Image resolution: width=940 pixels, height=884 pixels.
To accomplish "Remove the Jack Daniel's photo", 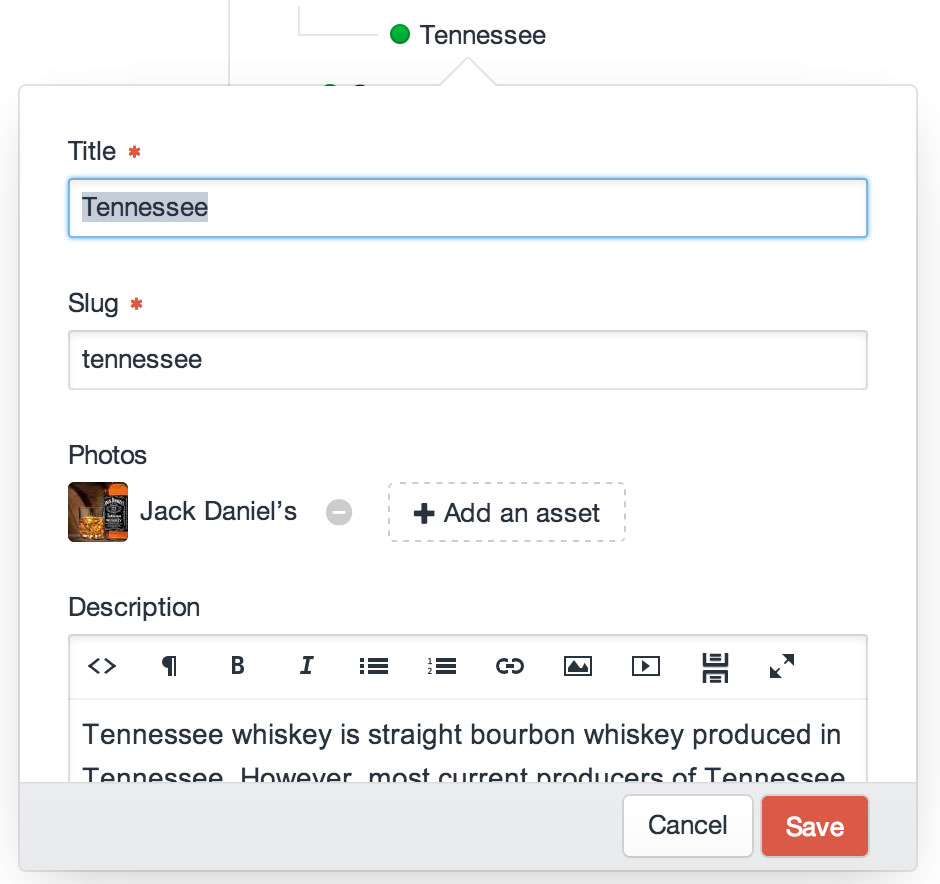I will click(339, 512).
